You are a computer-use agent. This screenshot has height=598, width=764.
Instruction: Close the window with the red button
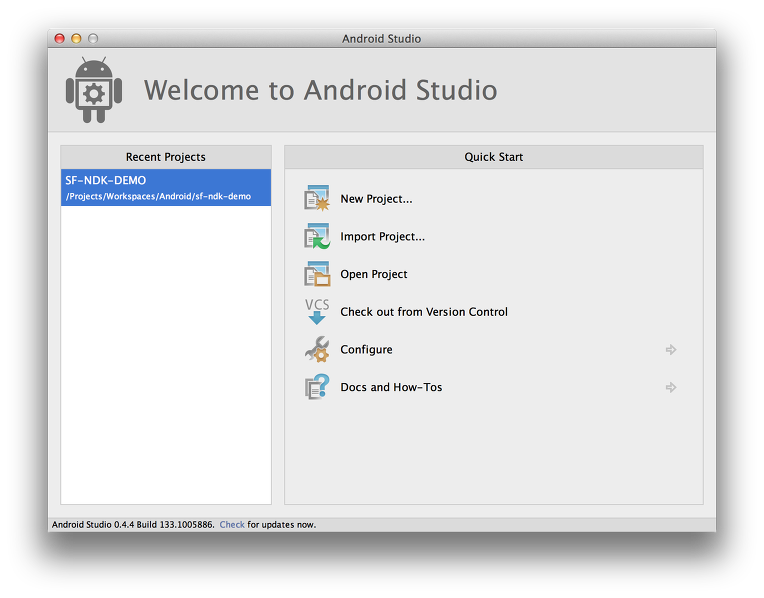[x=59, y=39]
